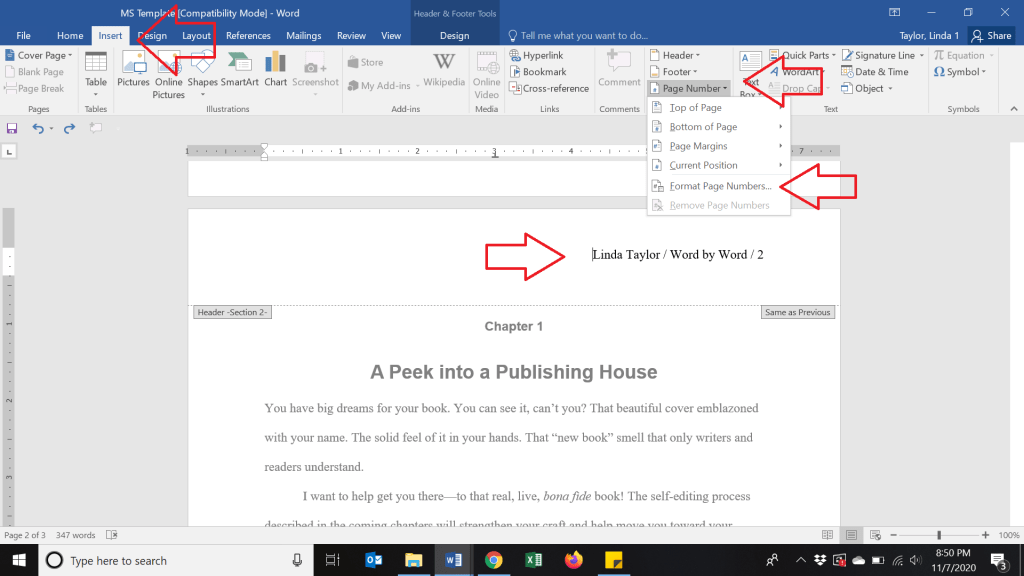
Task: Switch to Web Layout view in the status bar
Action: (x=875, y=535)
